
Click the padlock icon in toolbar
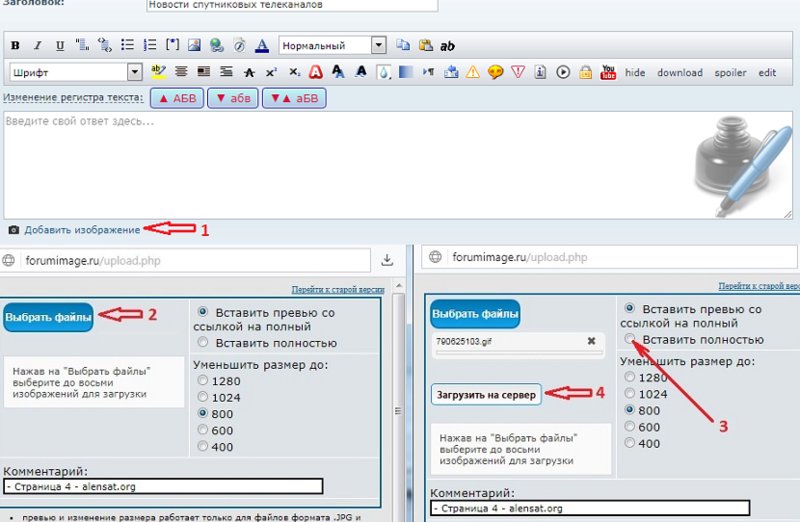585,73
